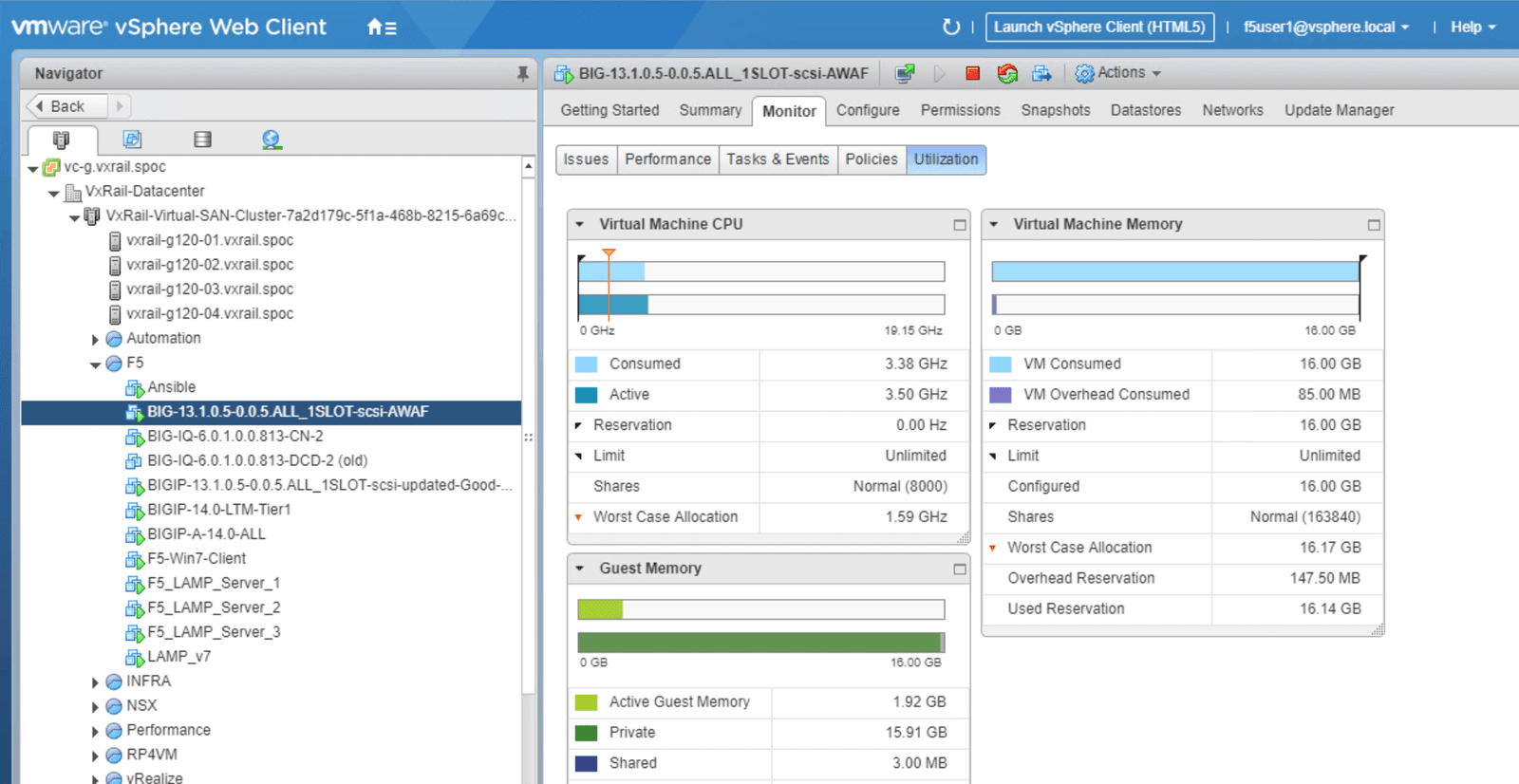Maximize the Virtual Machine Memory panel
Viewport: 1519px width, 784px height.
coord(1373,225)
